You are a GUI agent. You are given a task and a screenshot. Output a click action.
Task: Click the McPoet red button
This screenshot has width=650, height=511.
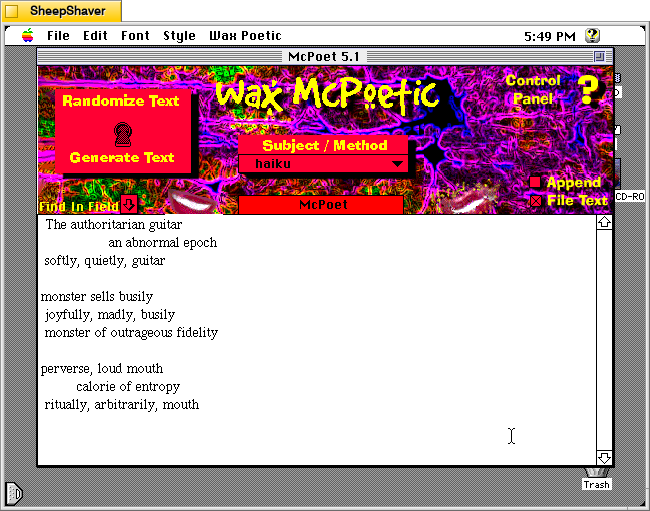321,205
